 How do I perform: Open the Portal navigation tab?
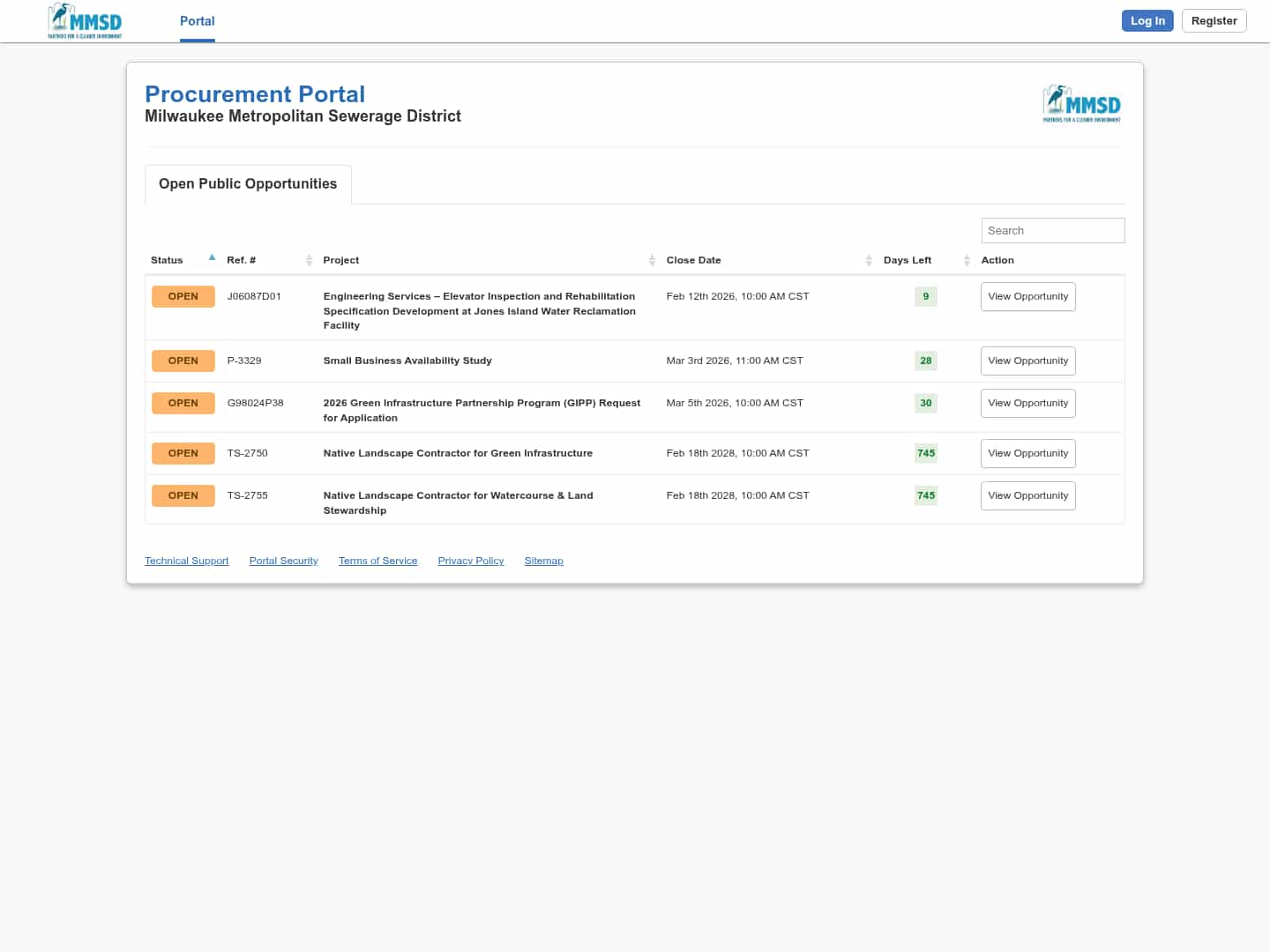click(x=197, y=21)
